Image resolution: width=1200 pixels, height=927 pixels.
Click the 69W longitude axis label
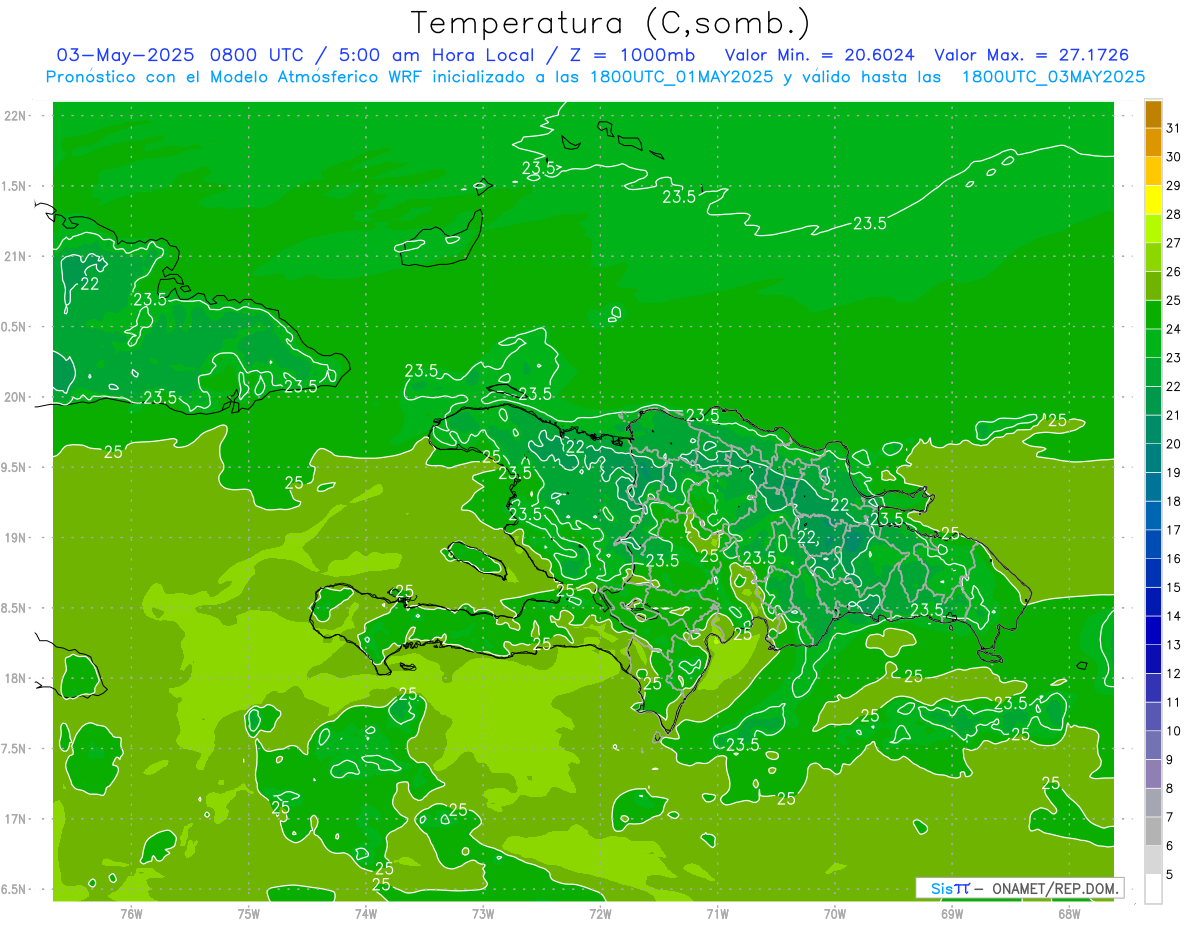click(952, 913)
